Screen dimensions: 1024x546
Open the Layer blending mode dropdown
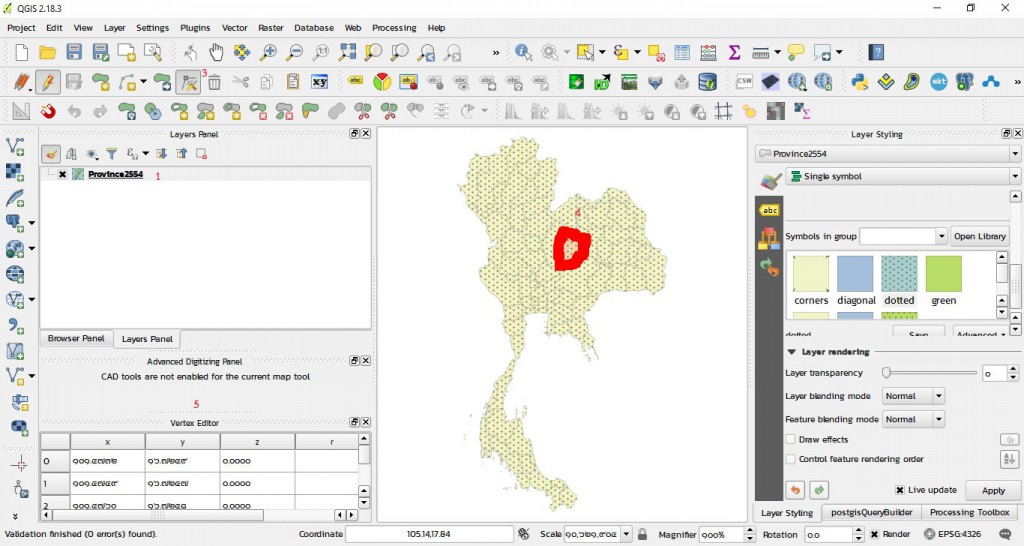click(x=914, y=396)
